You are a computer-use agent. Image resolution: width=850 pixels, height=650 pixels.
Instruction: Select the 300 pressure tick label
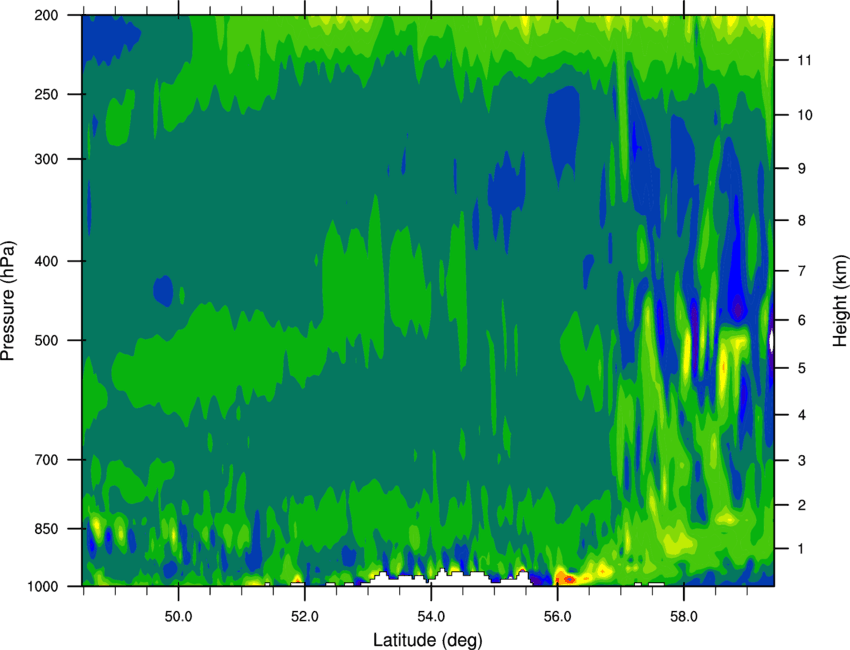click(46, 159)
